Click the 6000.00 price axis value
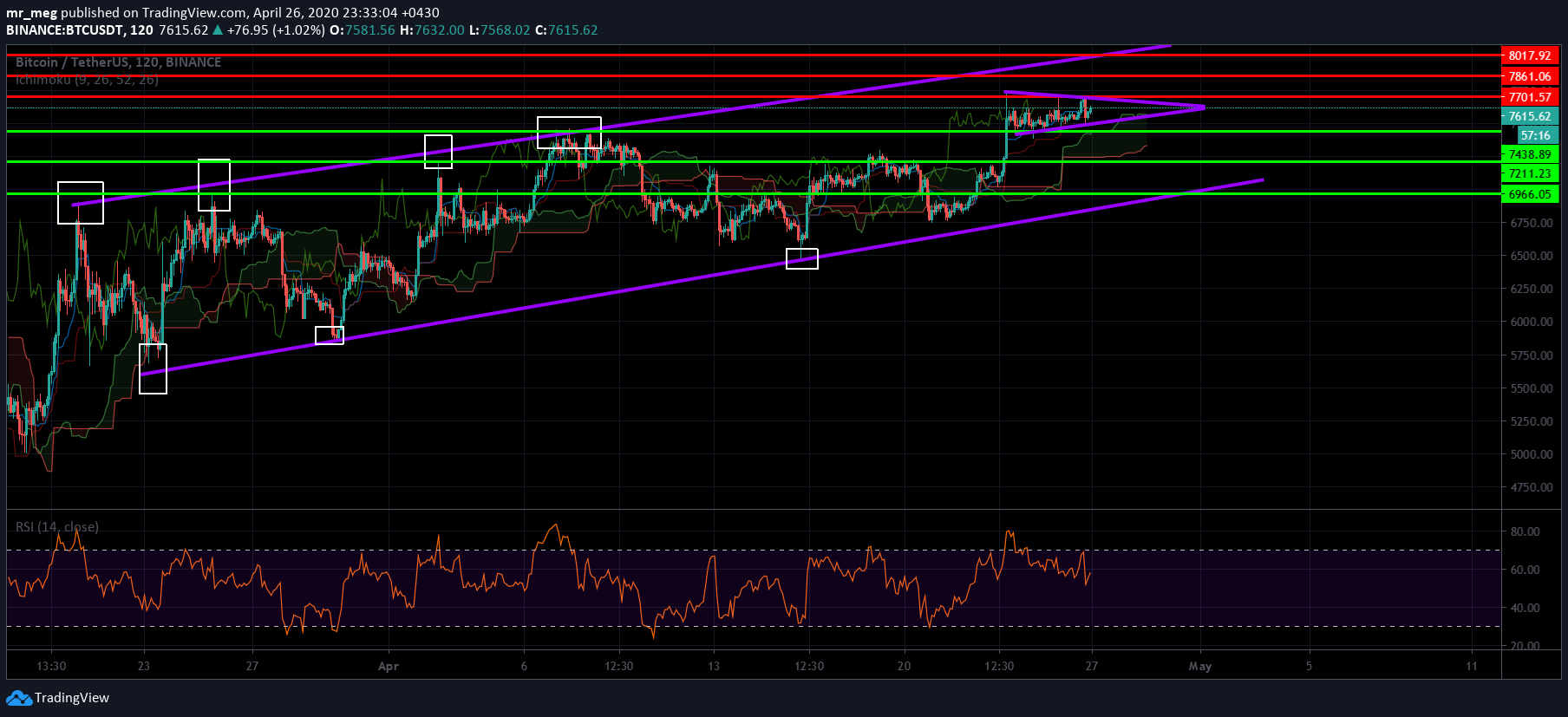The image size is (1568, 717). tap(1532, 322)
